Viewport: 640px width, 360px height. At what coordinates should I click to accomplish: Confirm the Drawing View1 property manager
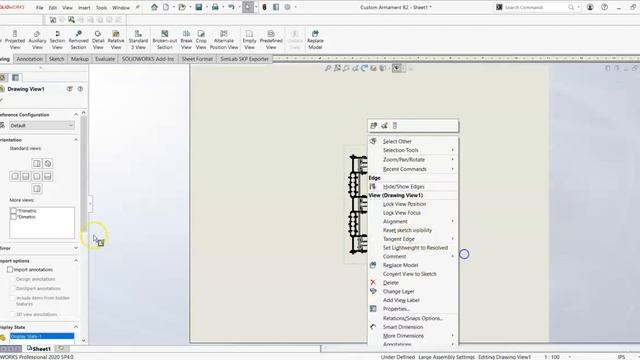tap(2, 100)
